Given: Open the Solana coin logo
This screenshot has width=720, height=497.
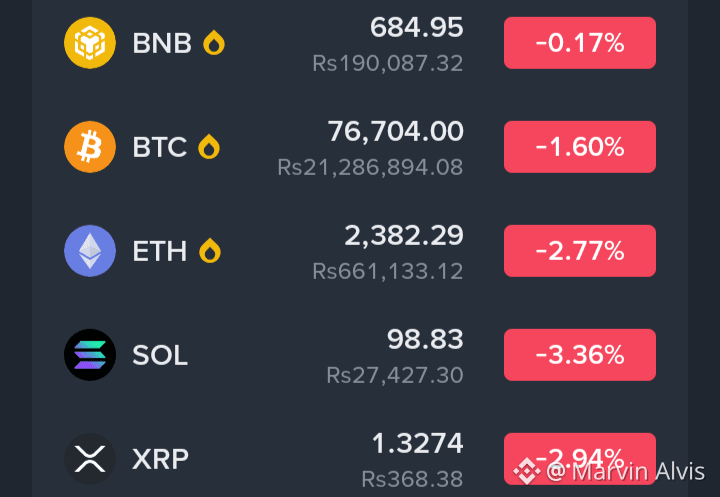Looking at the screenshot, I should point(90,355).
